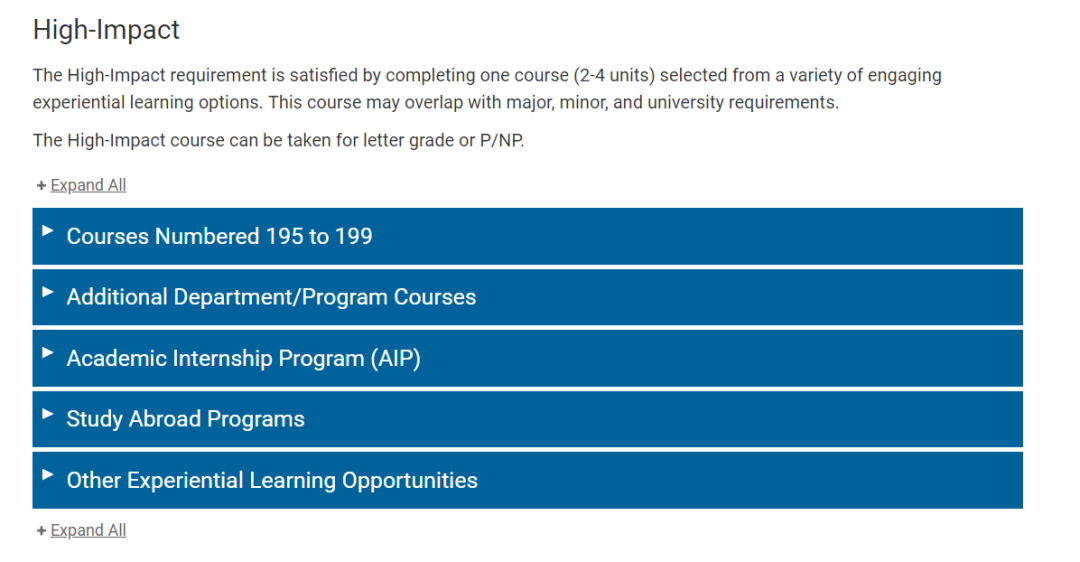Viewport: 1080px width, 562px height.
Task: Select the "Study Abroad Programs" title text
Action: 185,419
